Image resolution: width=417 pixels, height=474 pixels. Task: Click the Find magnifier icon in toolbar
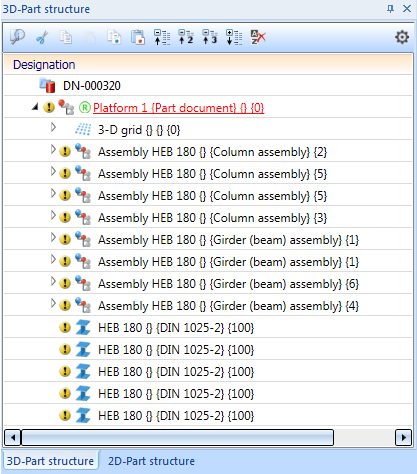(17, 37)
